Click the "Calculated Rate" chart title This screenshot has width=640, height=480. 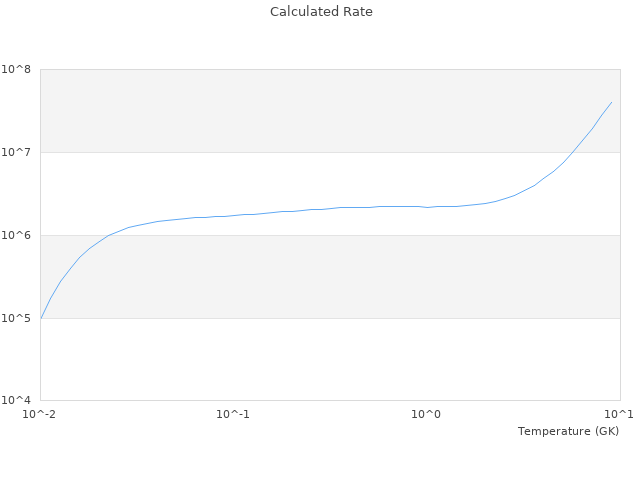[x=321, y=12]
